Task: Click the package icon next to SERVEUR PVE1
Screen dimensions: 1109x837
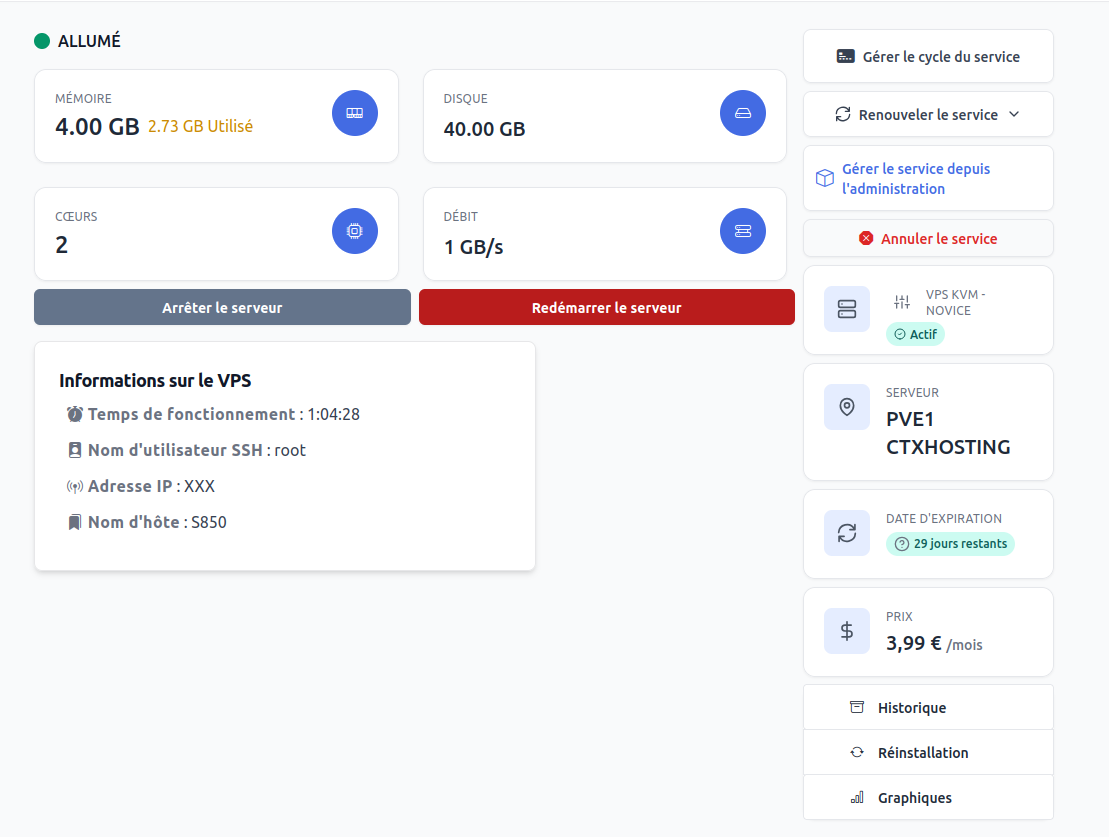Action: [846, 407]
